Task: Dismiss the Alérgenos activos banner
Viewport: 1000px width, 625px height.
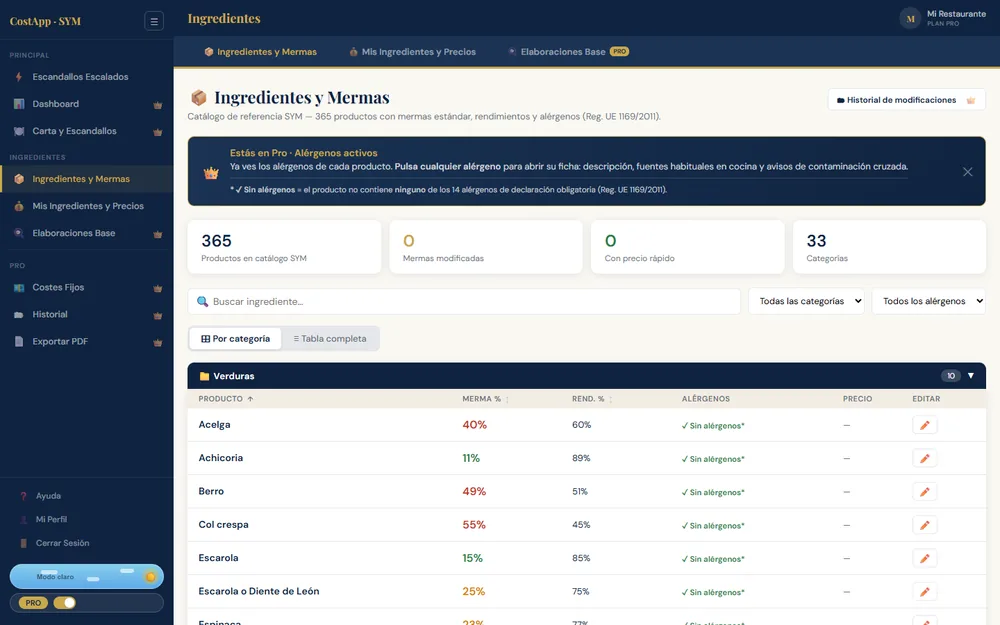Action: click(x=967, y=172)
